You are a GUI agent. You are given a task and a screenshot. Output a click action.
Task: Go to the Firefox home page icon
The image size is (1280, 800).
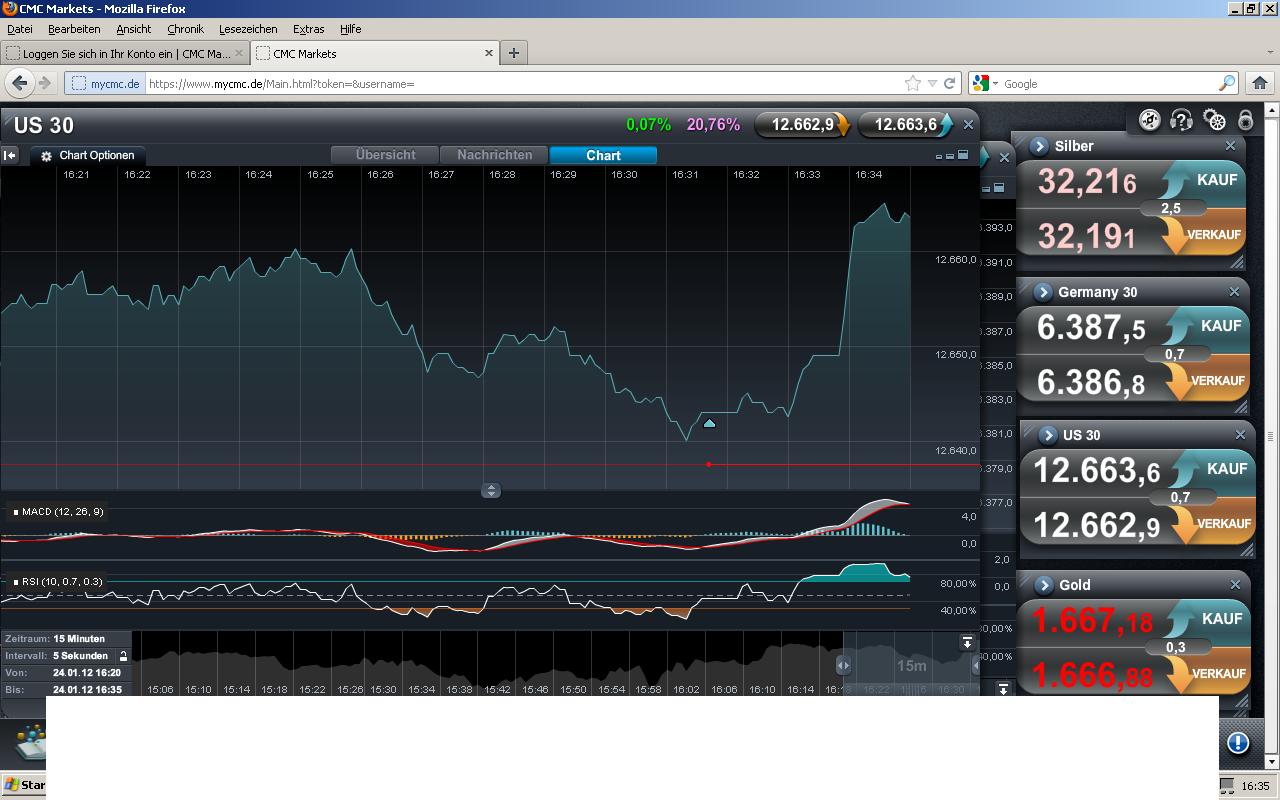pos(1259,83)
